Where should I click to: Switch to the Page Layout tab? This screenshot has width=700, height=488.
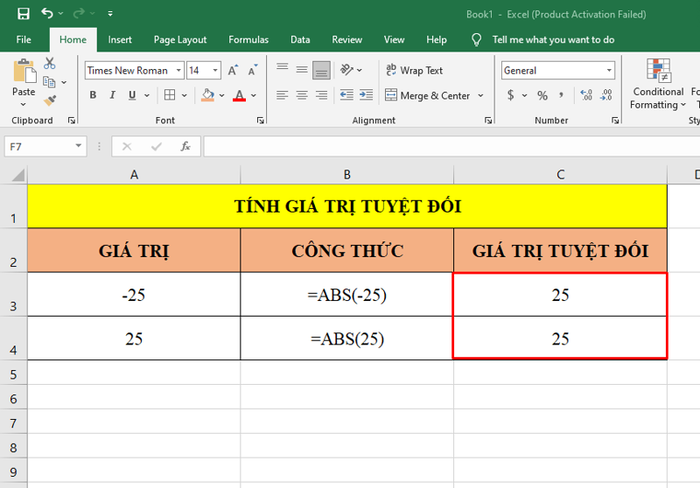pyautogui.click(x=180, y=40)
